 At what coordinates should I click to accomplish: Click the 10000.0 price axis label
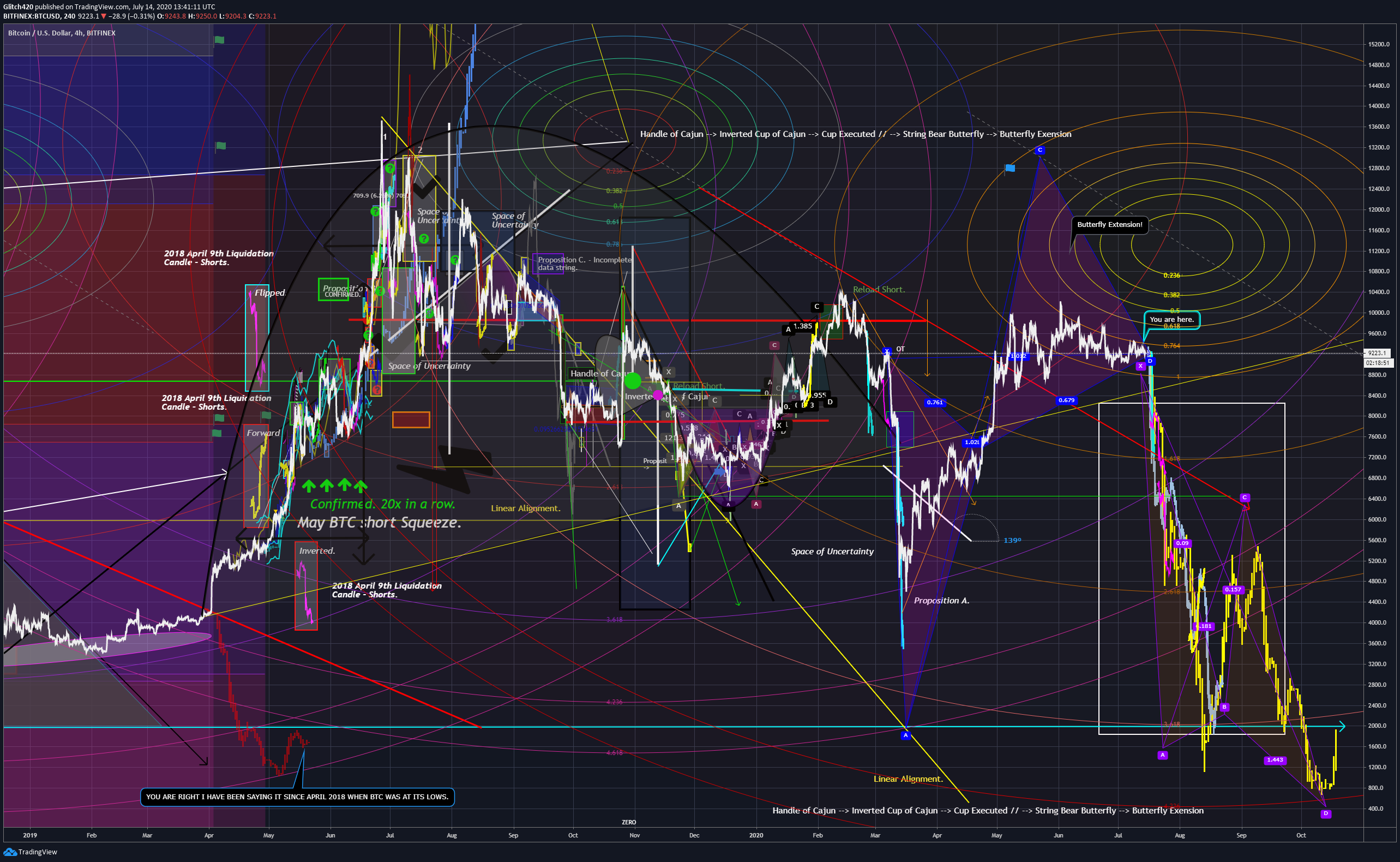(x=1379, y=313)
